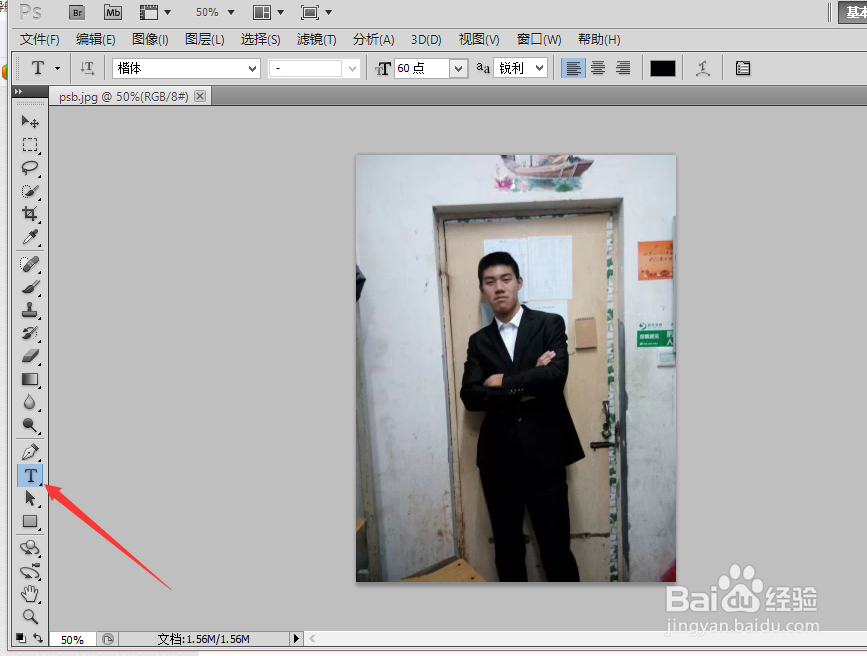Open the 视图(V) menu
This screenshot has width=867, height=656.
[x=479, y=39]
